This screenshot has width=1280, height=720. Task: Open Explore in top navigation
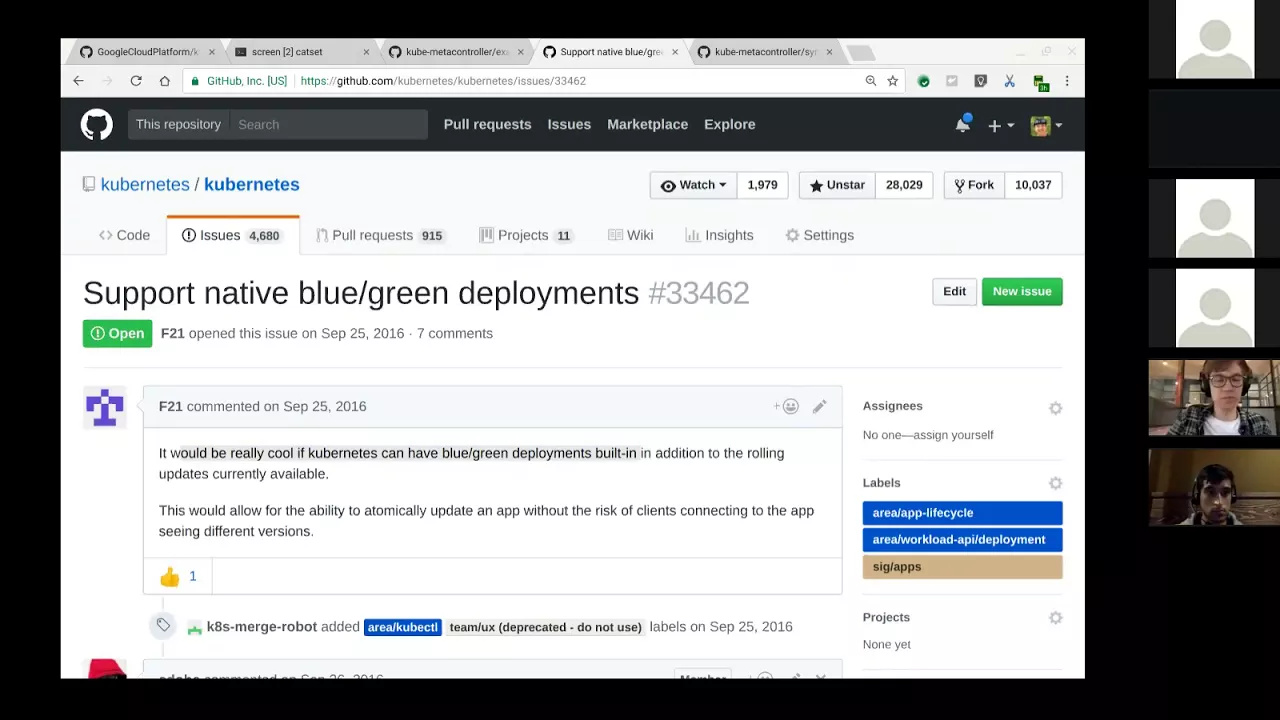729,124
